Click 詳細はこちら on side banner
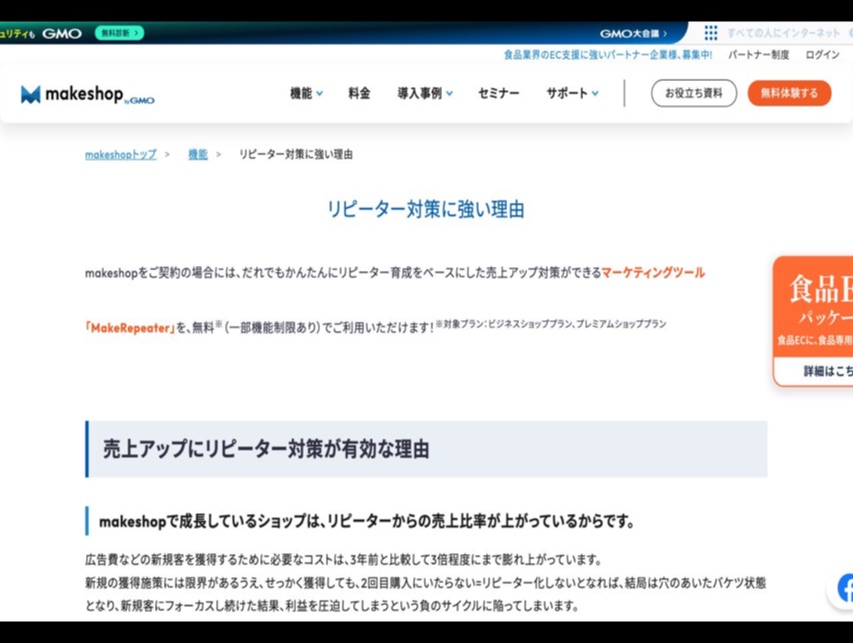853x643 pixels. tap(827, 371)
